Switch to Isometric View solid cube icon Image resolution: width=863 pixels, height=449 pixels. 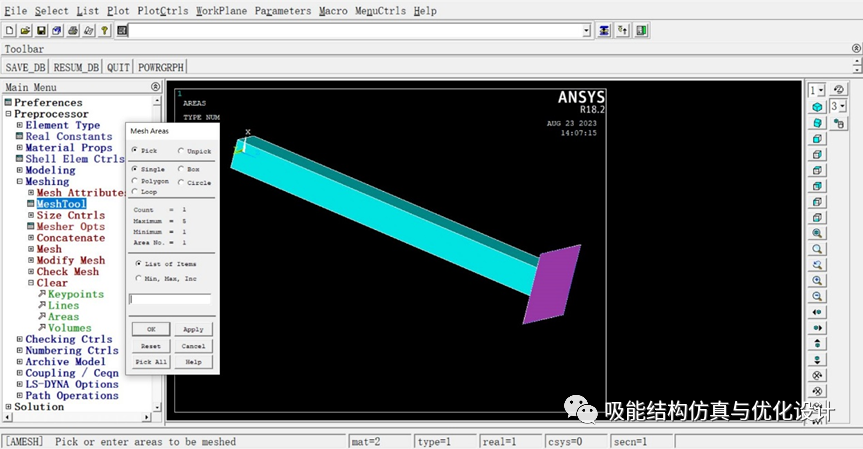(x=817, y=107)
